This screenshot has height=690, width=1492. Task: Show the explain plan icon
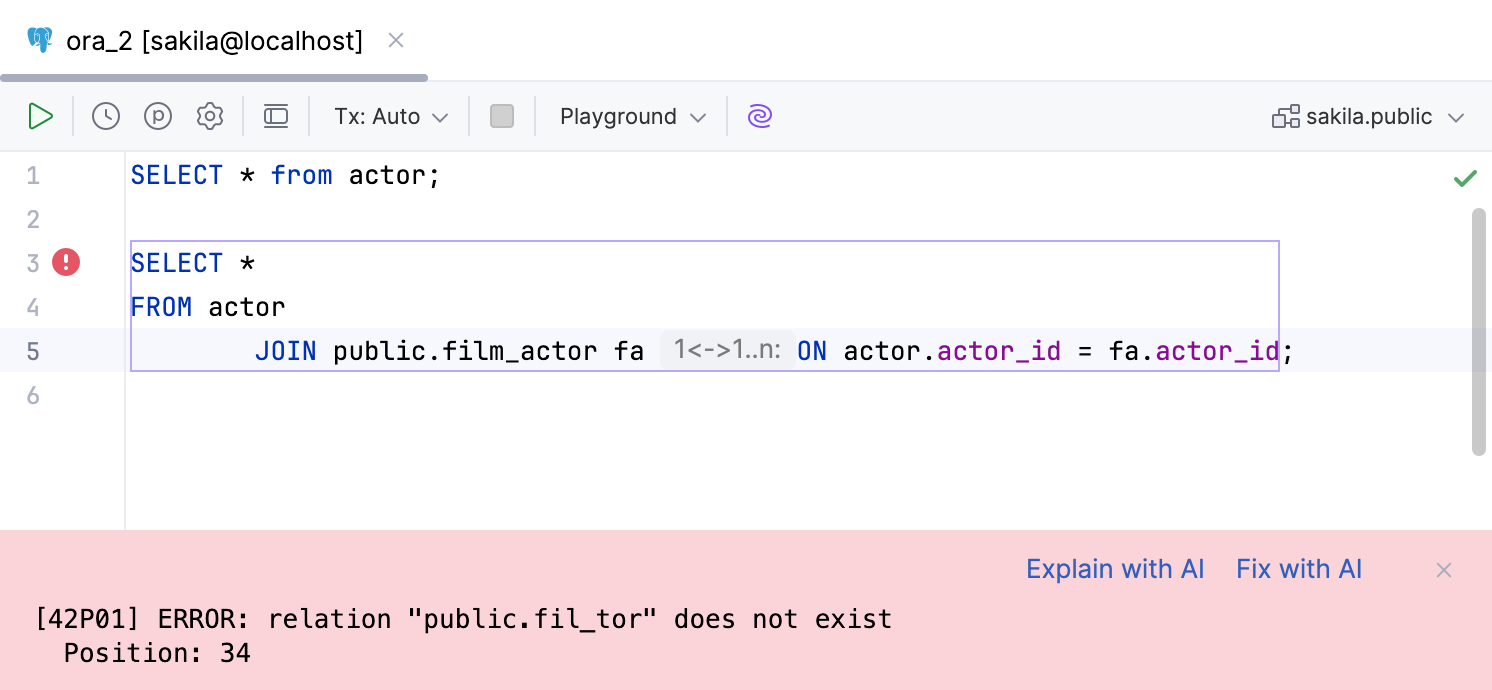[x=157, y=116]
